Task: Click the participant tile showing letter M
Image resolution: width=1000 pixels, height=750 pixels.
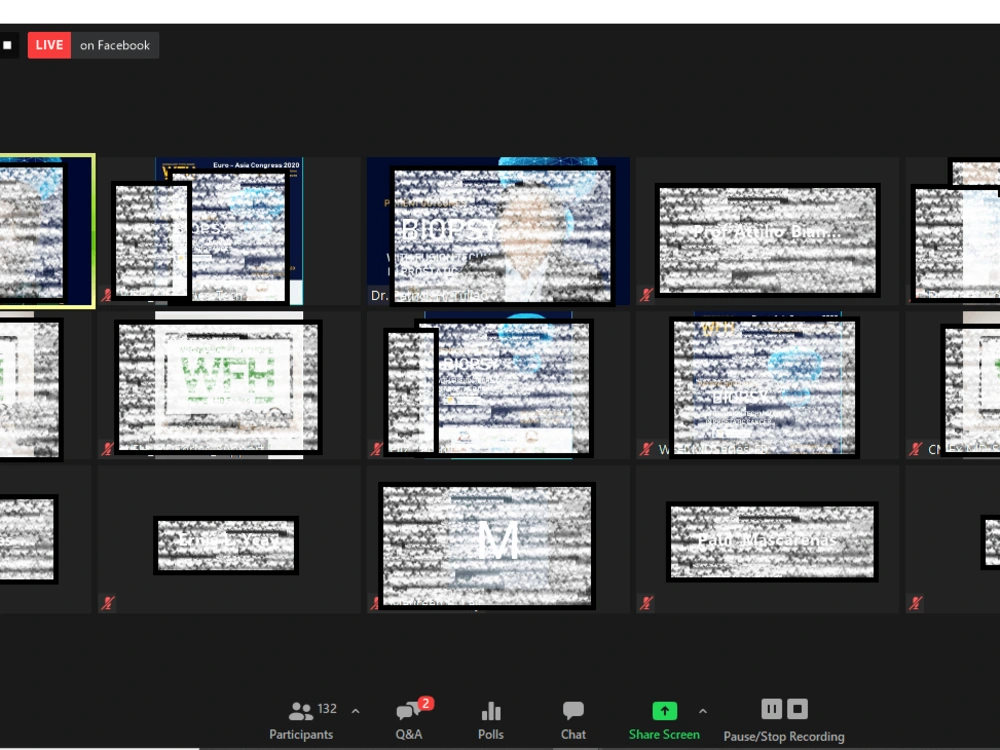Action: [x=487, y=543]
